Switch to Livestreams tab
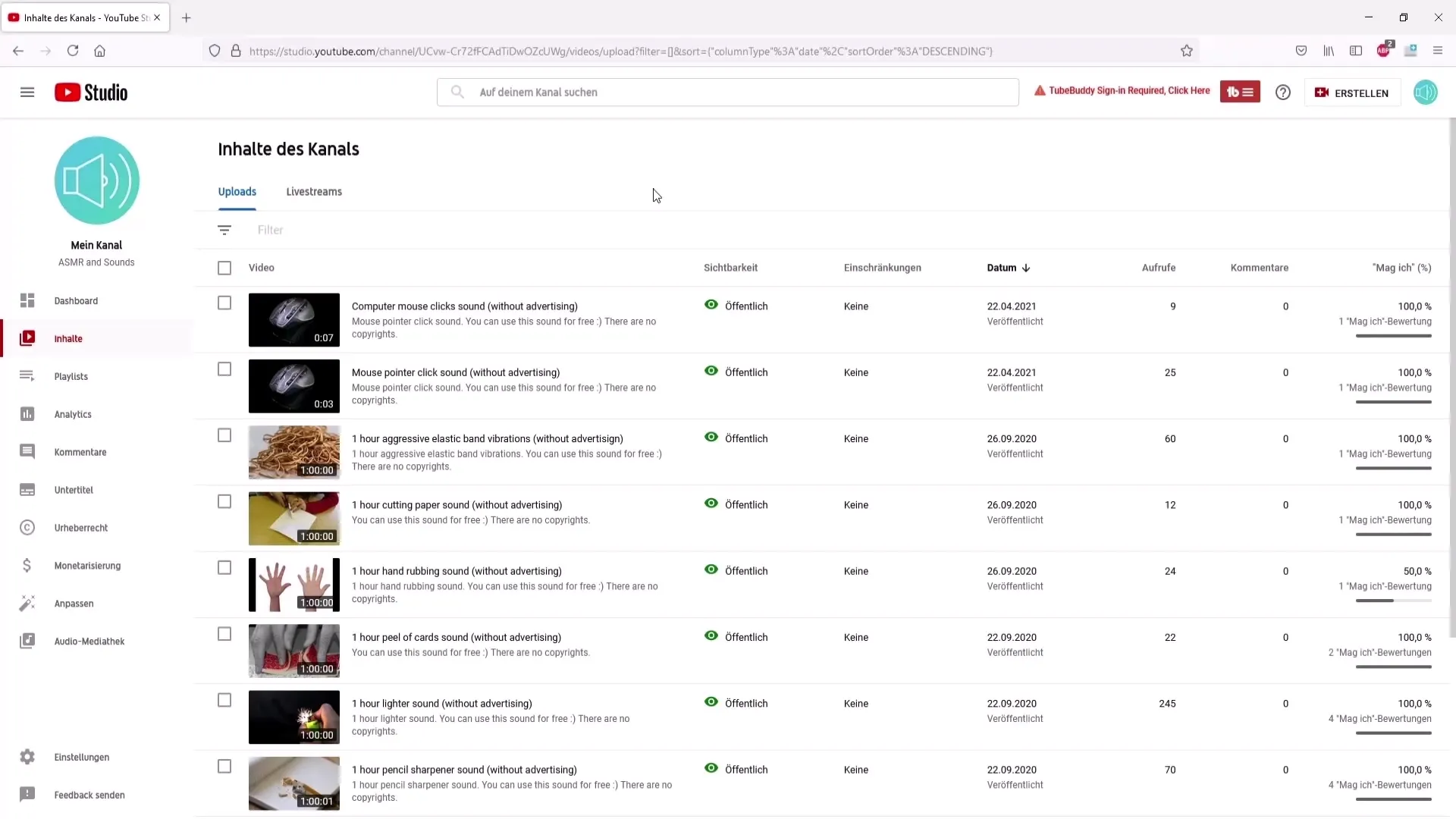This screenshot has width=1456, height=819. click(x=314, y=191)
